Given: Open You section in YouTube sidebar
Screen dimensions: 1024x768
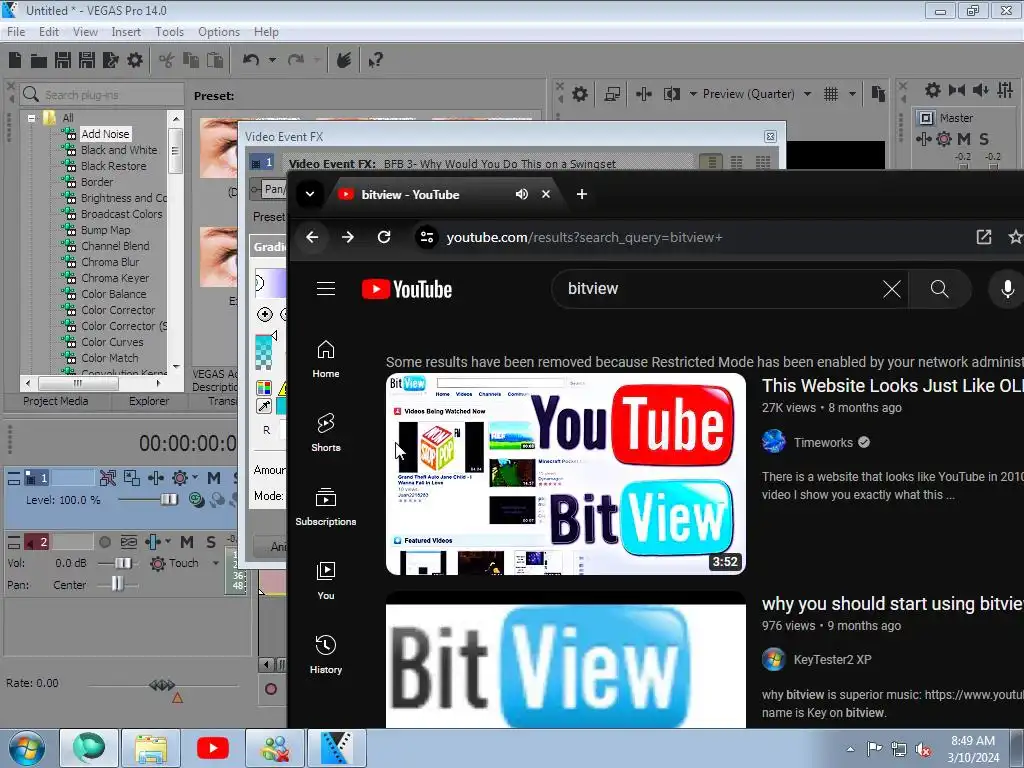Looking at the screenshot, I should coord(326,581).
